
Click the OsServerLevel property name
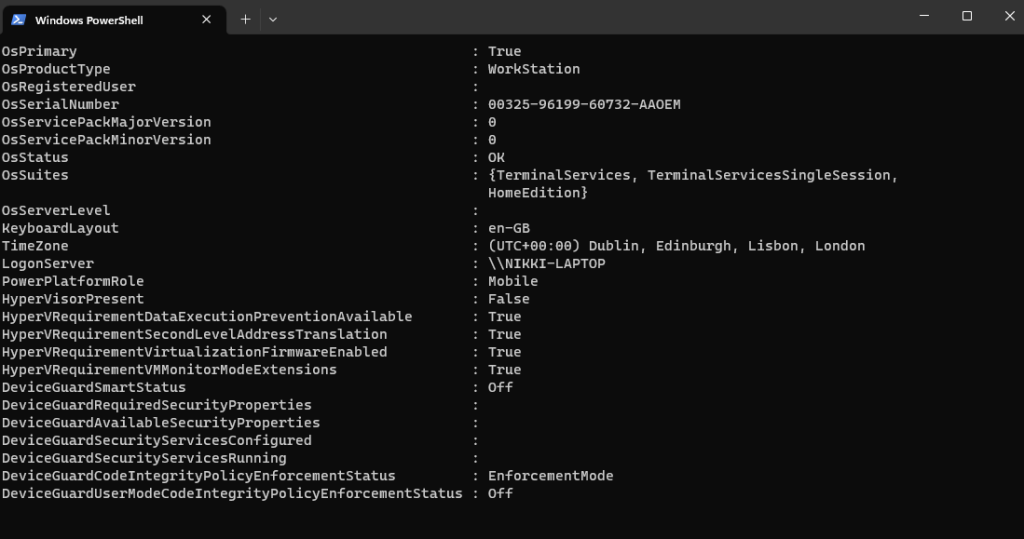coord(56,210)
